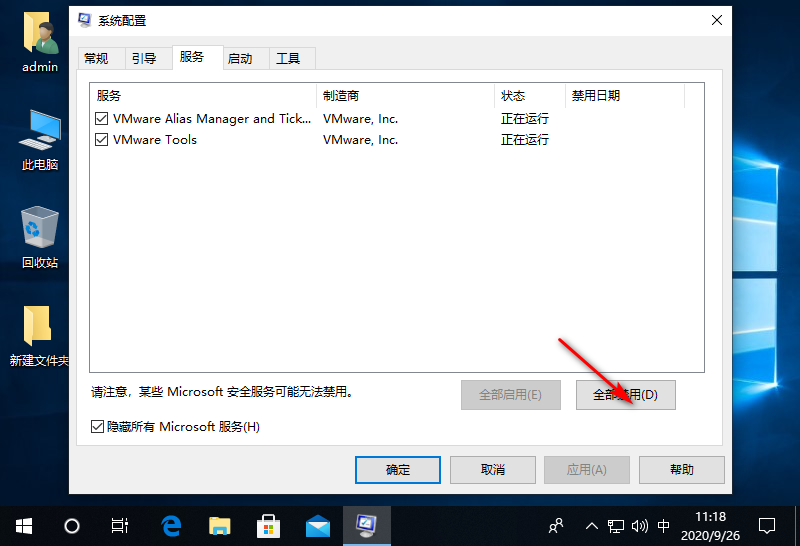Open File Explorer from taskbar
This screenshot has width=800, height=546.
(220, 524)
